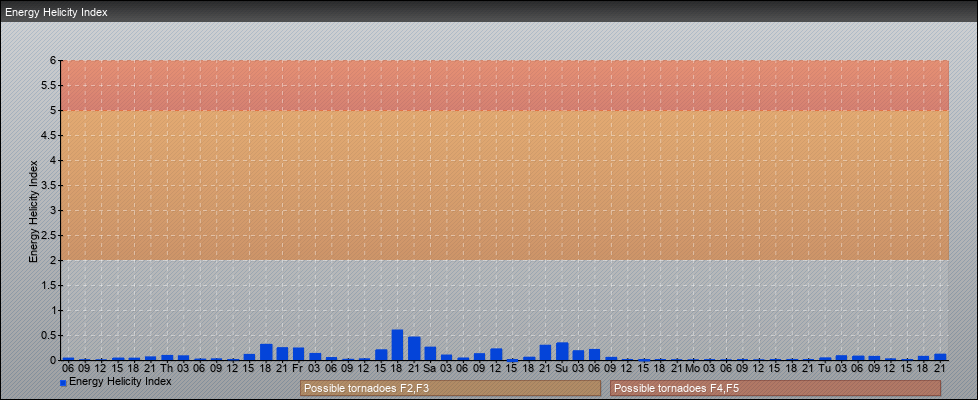Select the 'Possible tornadoes F4,F5' legend box

[x=775, y=388]
